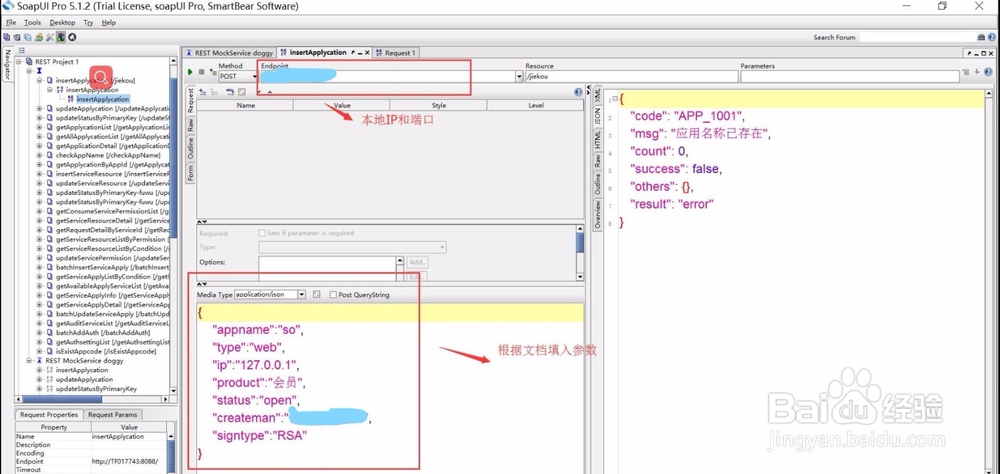Open the Request Params tab
Screen dimensions: 1000x474
click(114, 415)
